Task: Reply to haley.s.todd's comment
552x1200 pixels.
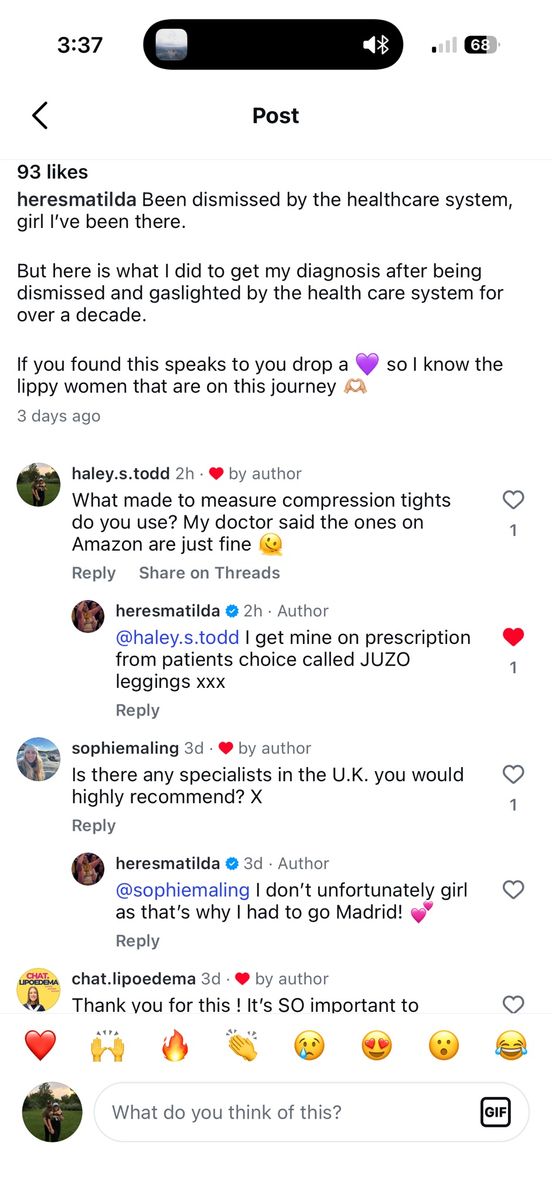Action: pos(94,573)
